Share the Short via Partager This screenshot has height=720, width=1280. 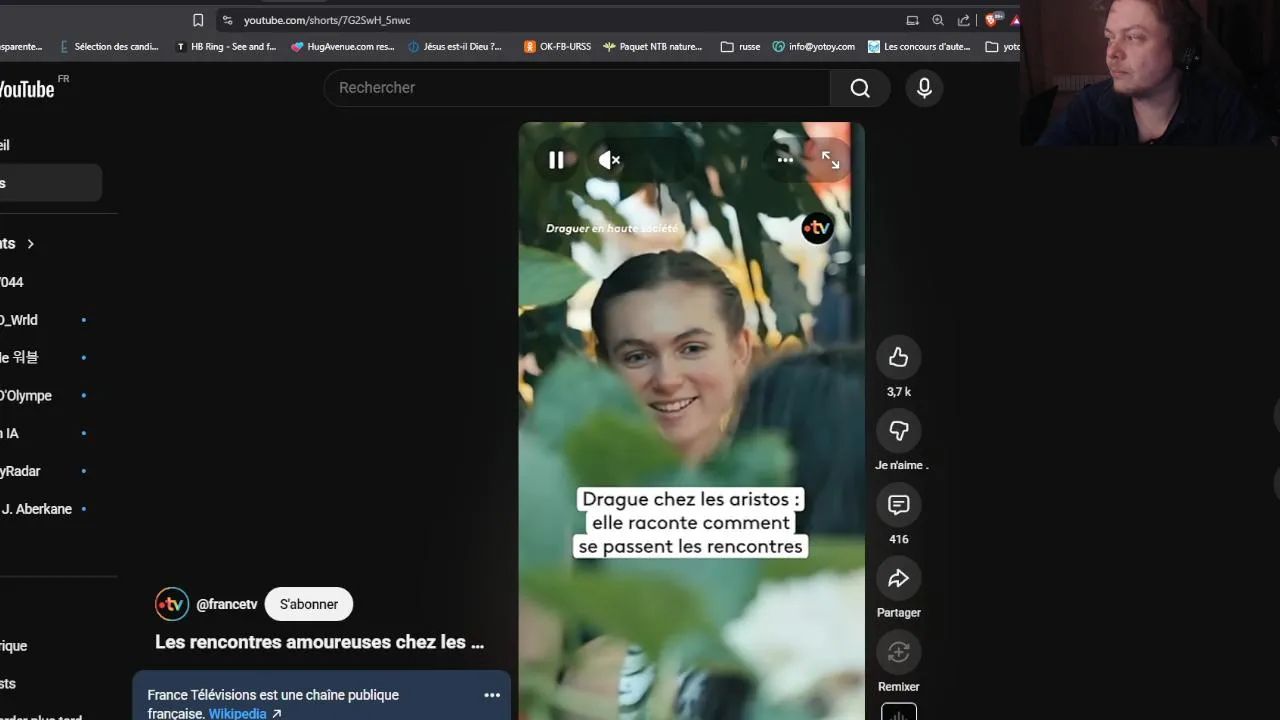898,578
